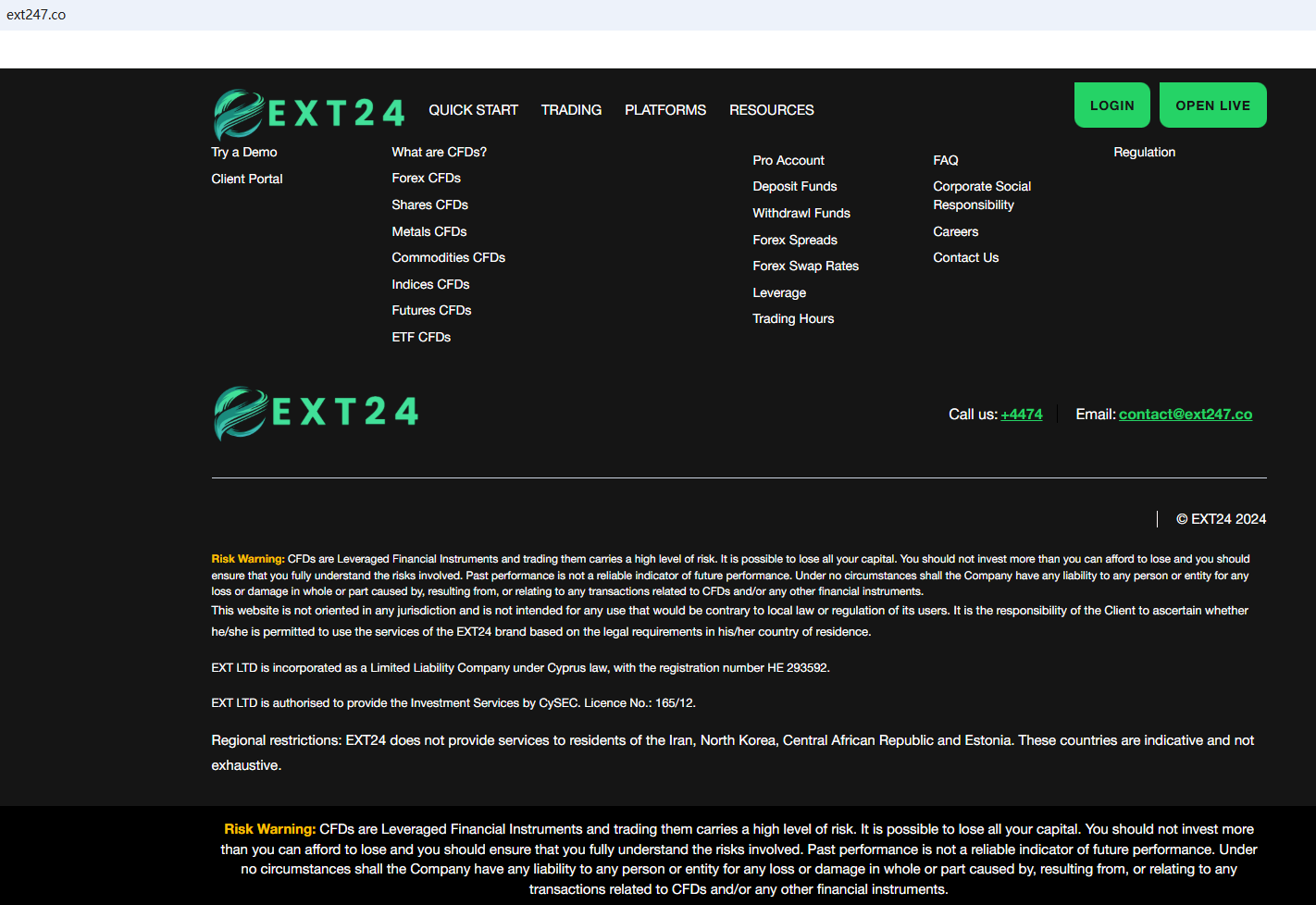The image size is (1316, 905).
Task: Click the © EXT24 2024 copyright text
Action: coord(1222,519)
